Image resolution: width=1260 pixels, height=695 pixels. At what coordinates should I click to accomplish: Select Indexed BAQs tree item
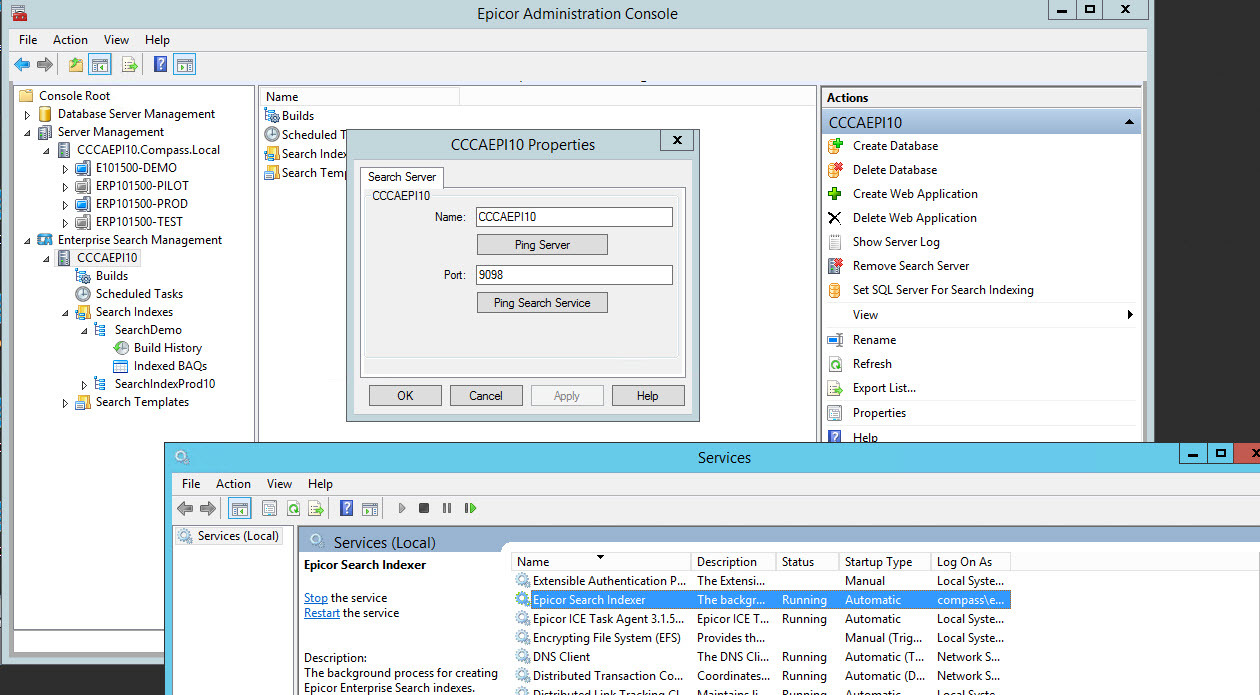pos(170,366)
